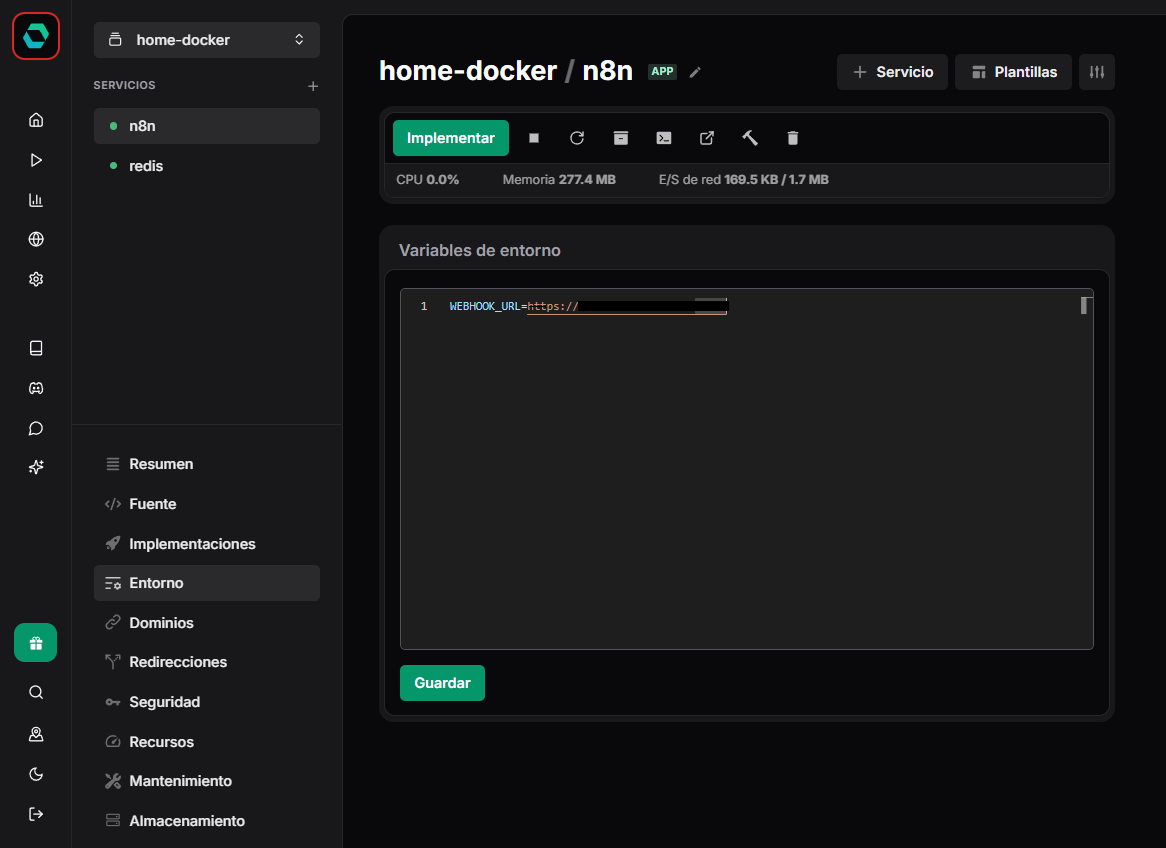This screenshot has width=1166, height=848.
Task: Click the + Servicio button
Action: tap(892, 72)
